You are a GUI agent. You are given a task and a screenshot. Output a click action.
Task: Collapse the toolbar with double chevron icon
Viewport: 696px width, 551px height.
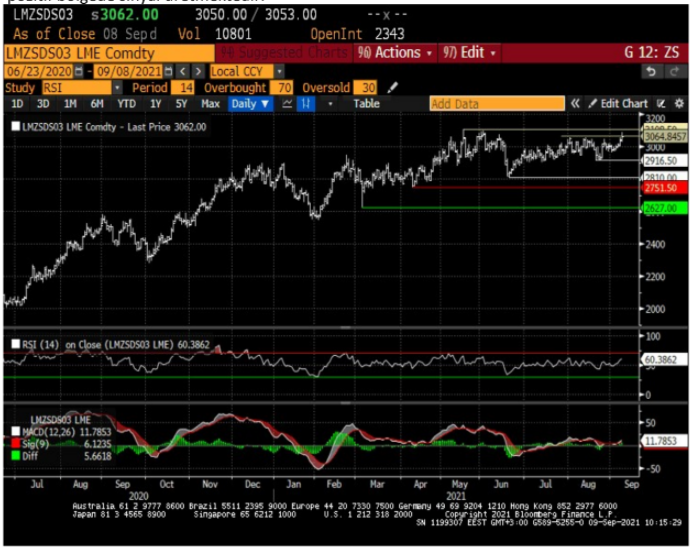click(575, 104)
